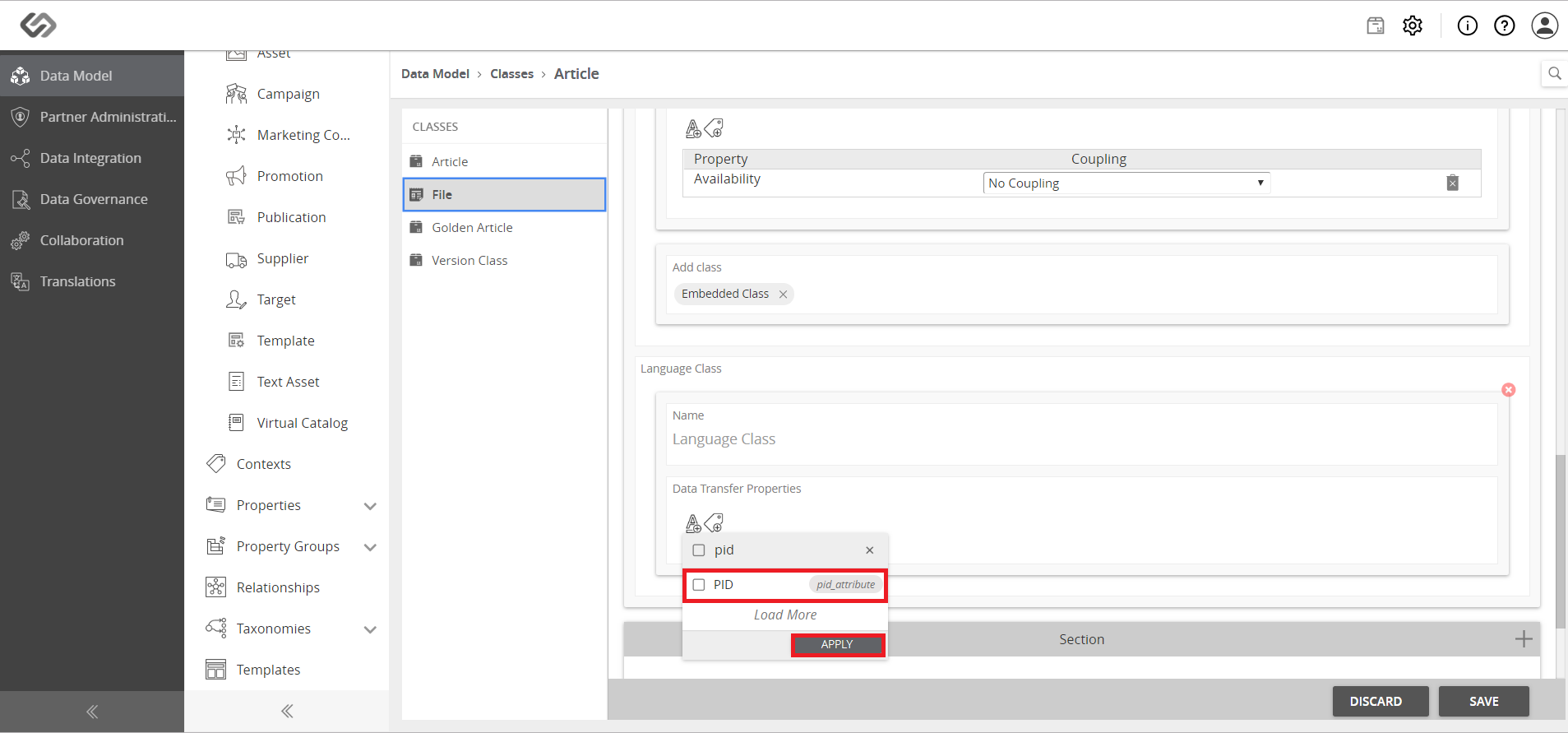Screen dimensions: 1568x733
Task: Open Relationships in navigation
Action: (287, 587)
